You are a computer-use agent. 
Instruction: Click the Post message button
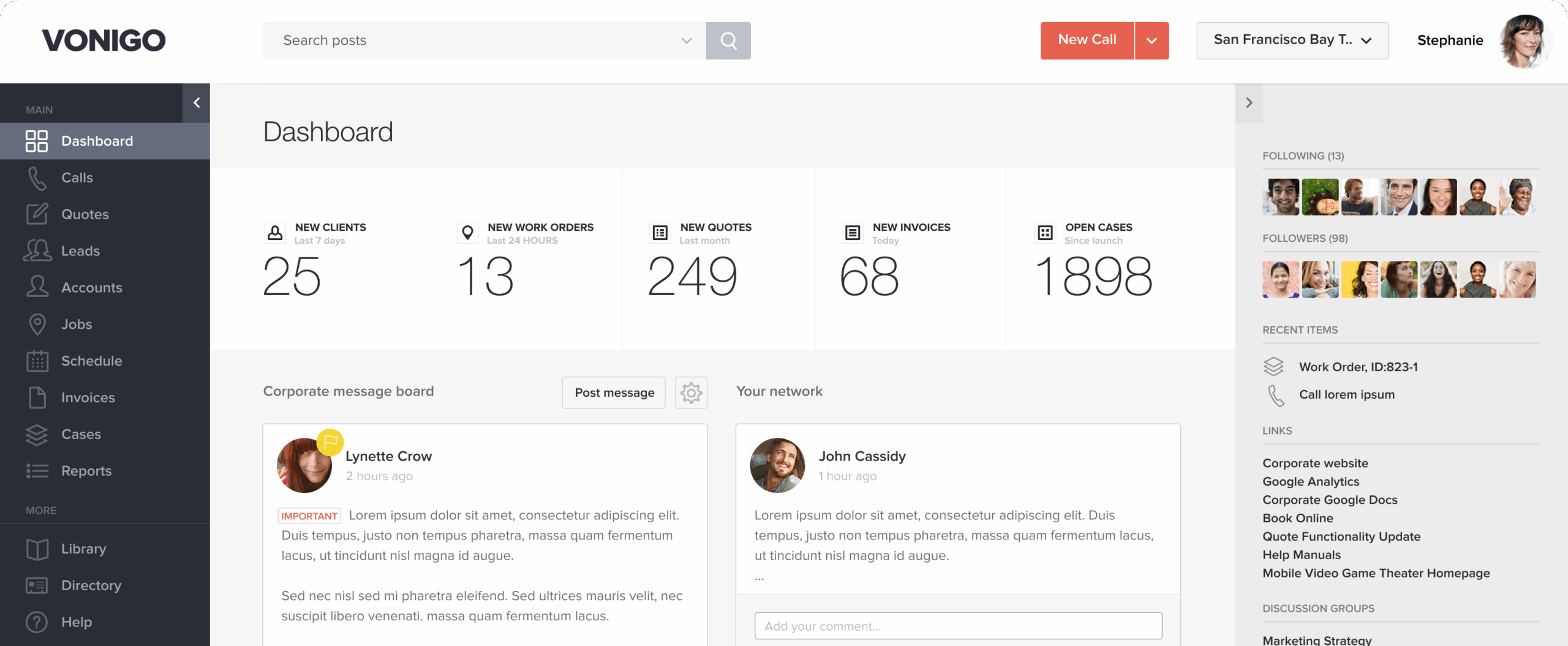pos(613,392)
